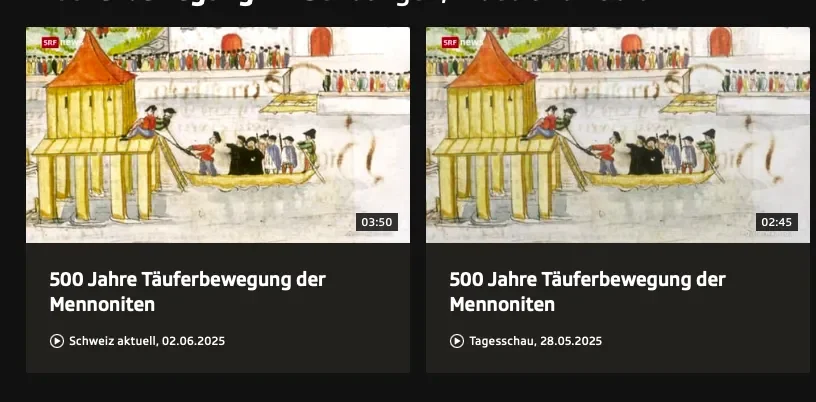Click SRF logo on right video thumbnail
816x402 pixels.
tap(450, 43)
